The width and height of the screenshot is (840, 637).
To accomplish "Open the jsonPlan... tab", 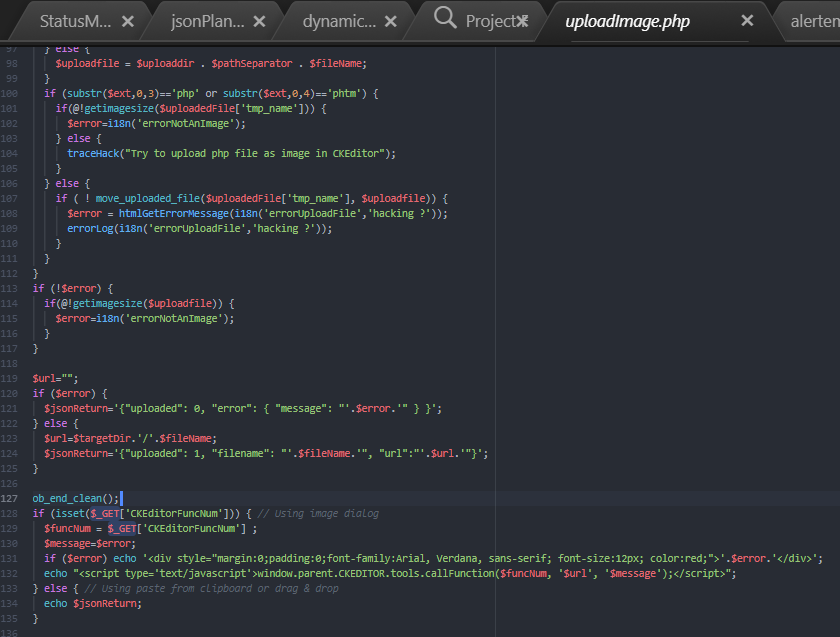I will click(206, 21).
